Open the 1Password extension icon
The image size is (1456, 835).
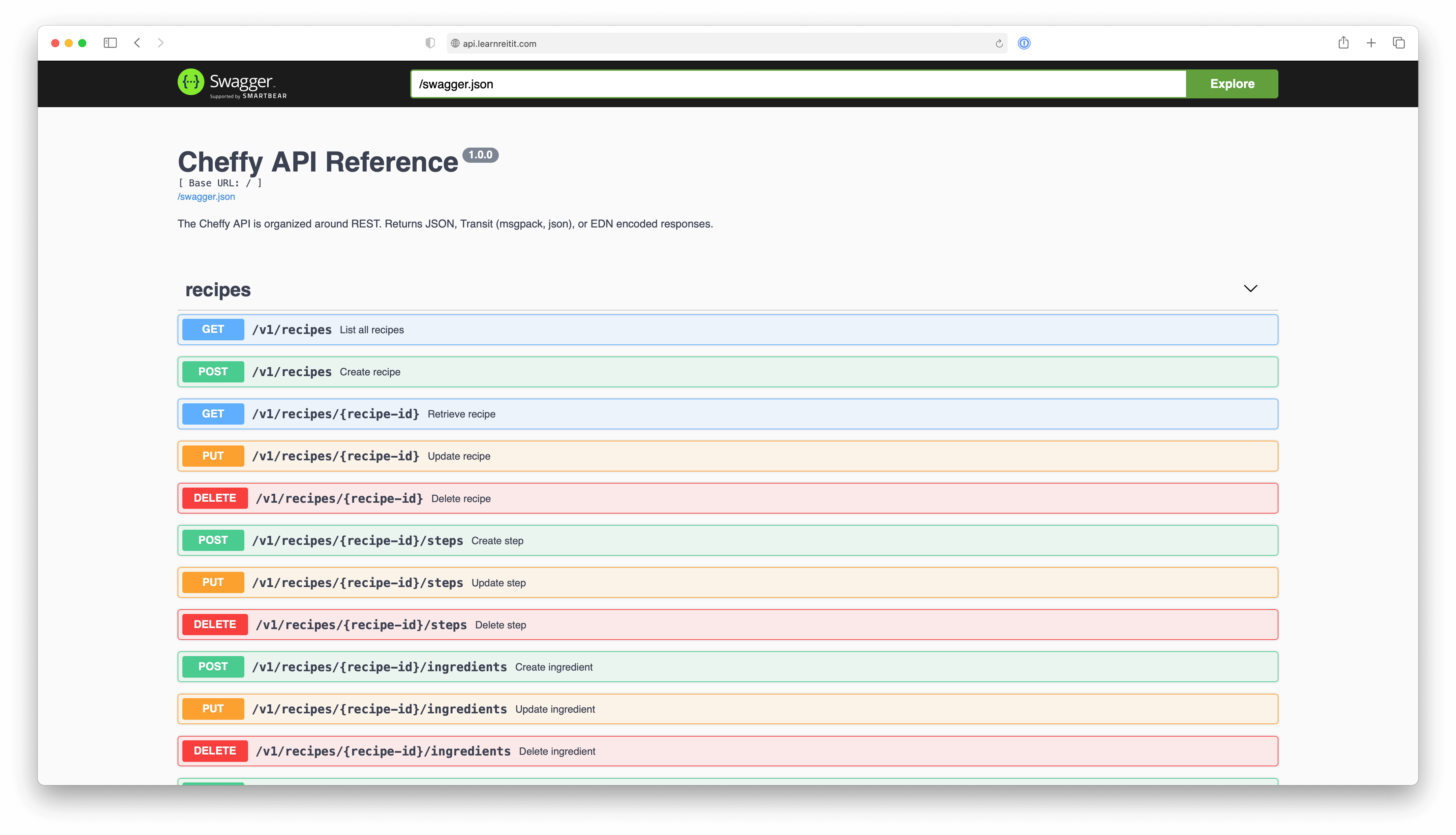1024,43
